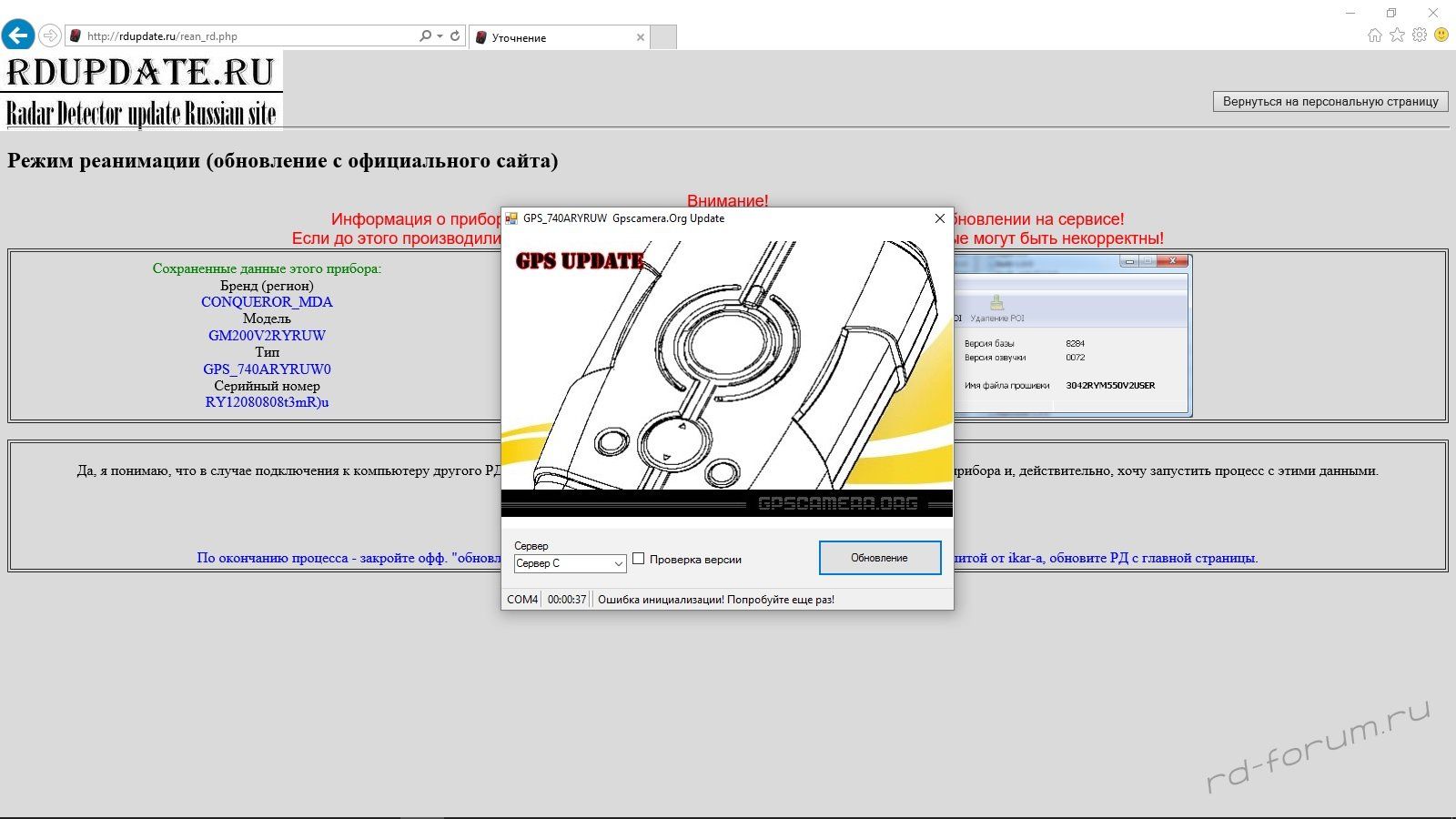The image size is (1456, 819).
Task: Click "Вернуться на персональную страницу" button
Action: 1330,101
